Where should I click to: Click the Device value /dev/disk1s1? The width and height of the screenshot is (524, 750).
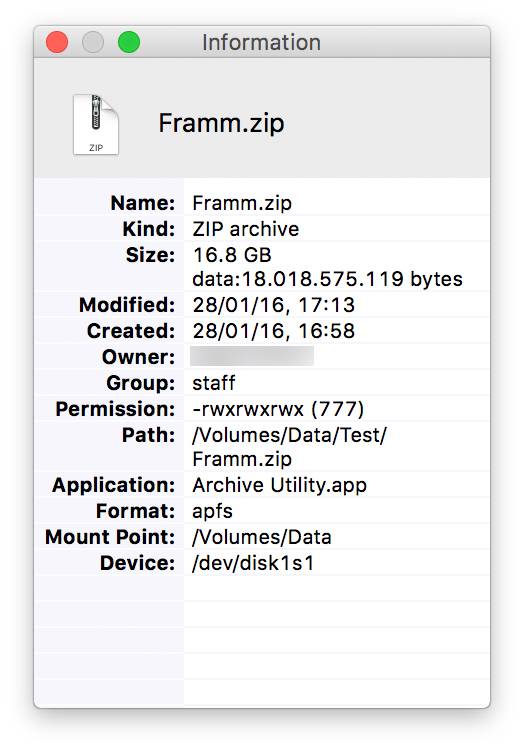click(x=253, y=563)
